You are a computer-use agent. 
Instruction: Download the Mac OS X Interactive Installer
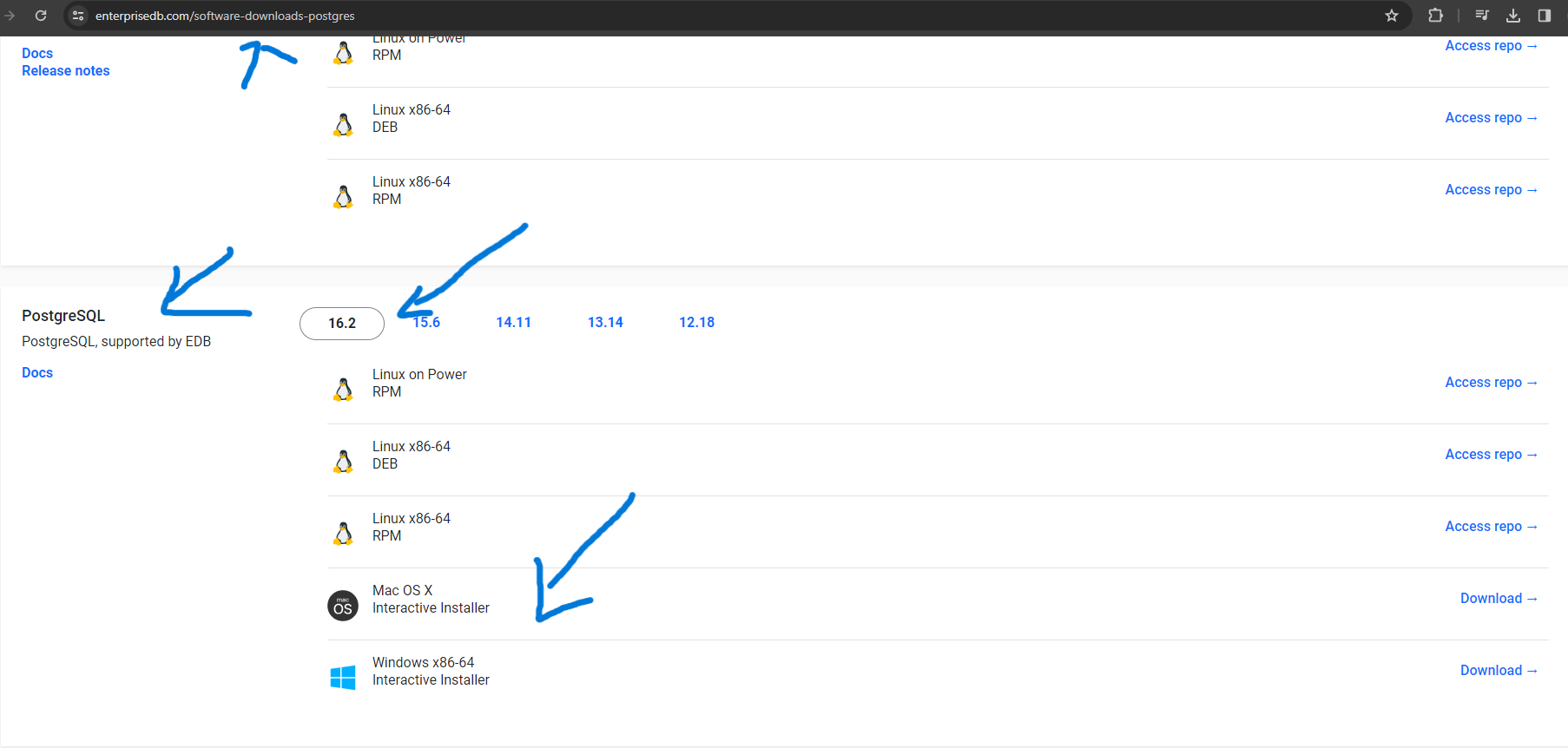point(1499,599)
